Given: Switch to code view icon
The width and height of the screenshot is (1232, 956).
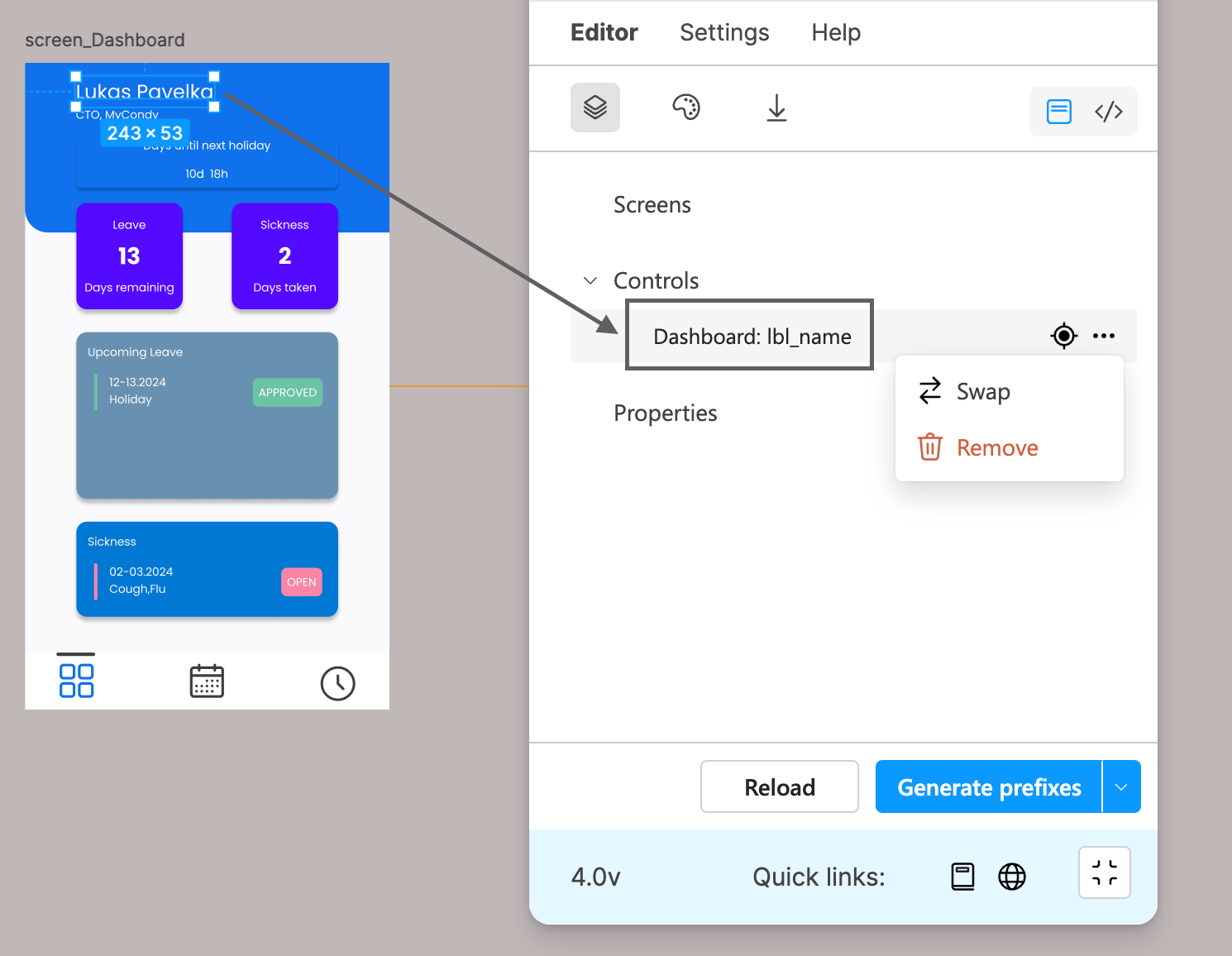Looking at the screenshot, I should (x=1108, y=112).
